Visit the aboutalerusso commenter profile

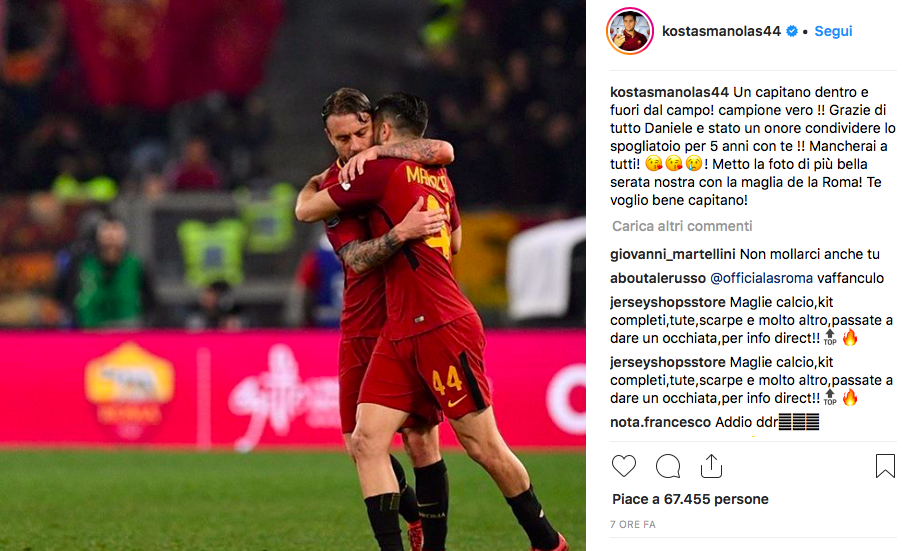coord(658,279)
